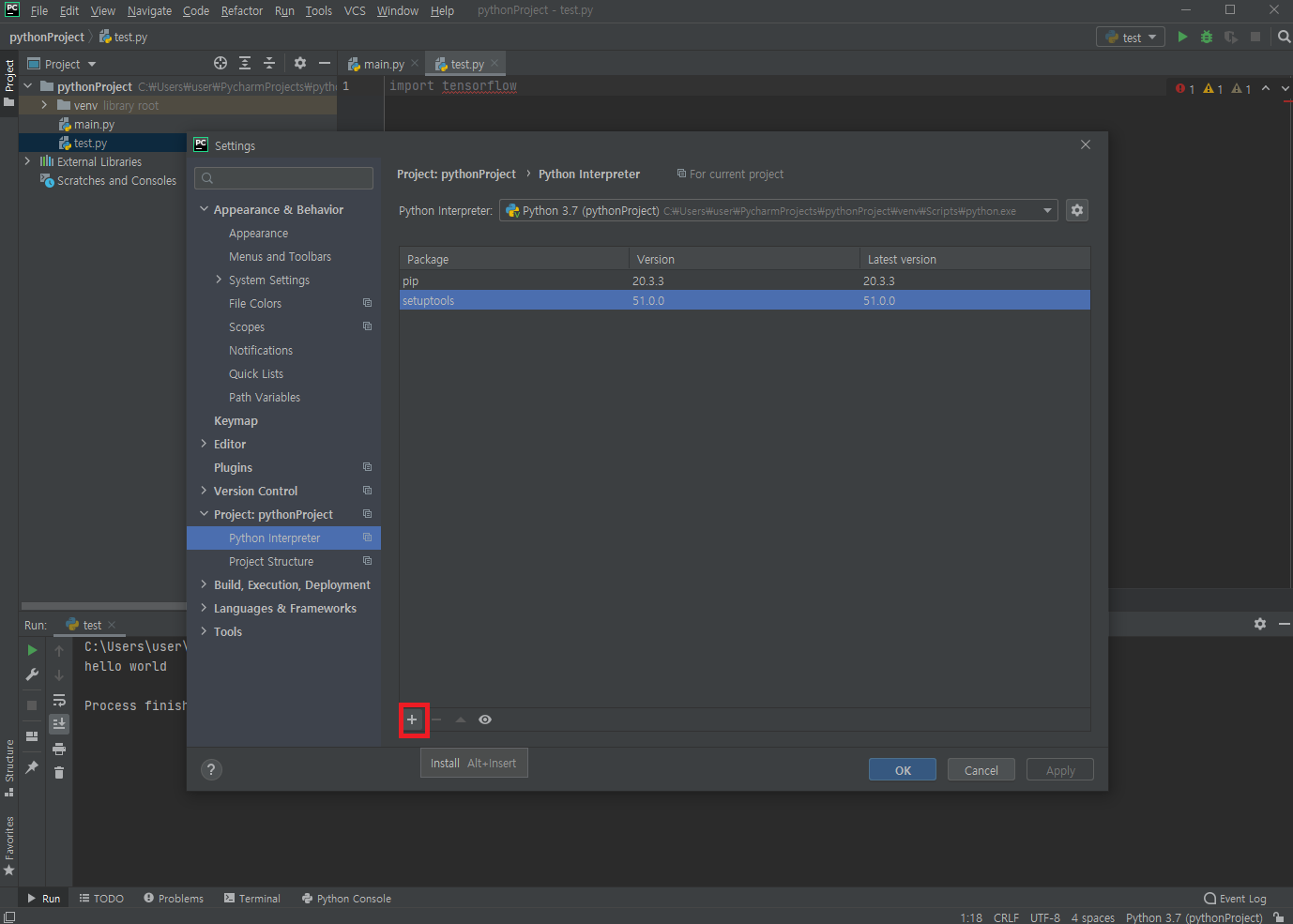The height and width of the screenshot is (924, 1293).
Task: Click Search Everywhere magnifier icon
Action: 1284,37
